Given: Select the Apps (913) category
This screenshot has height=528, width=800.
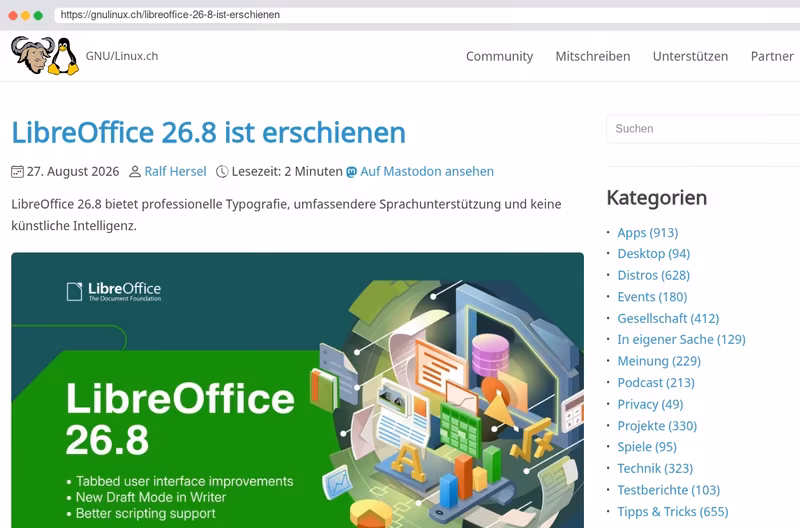Looking at the screenshot, I should coord(647,233).
